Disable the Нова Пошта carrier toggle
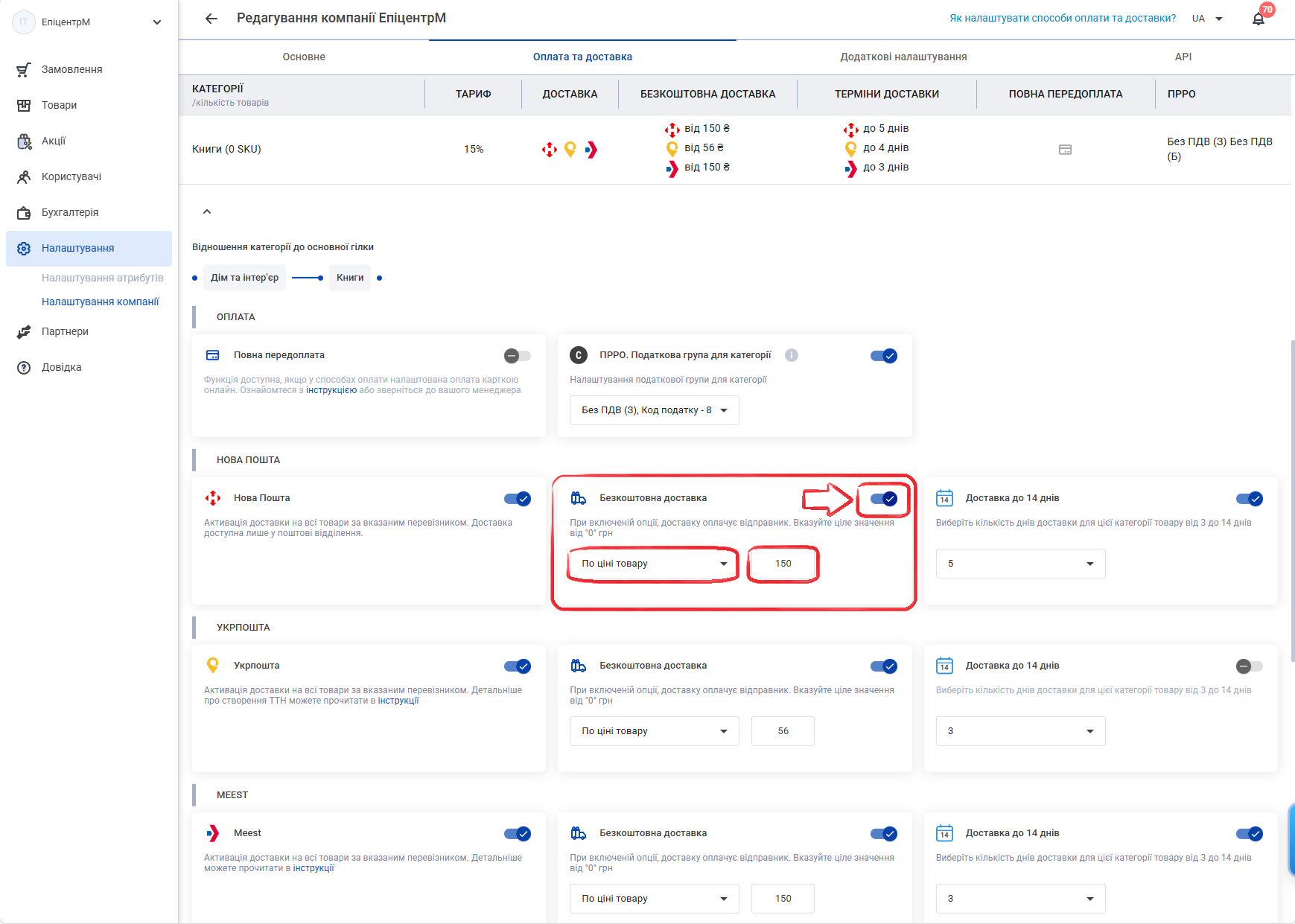The width and height of the screenshot is (1295, 924). (x=518, y=499)
